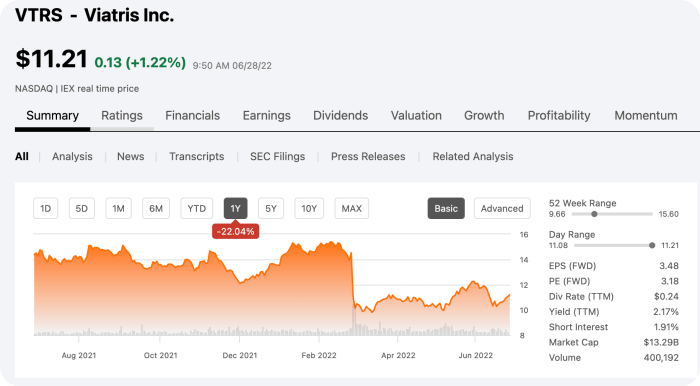
Task: Click the EPS (FWD) label
Action: (572, 266)
